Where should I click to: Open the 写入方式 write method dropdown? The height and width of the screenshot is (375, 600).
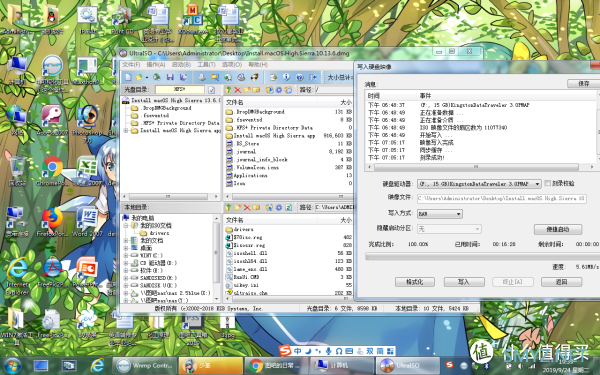click(440, 214)
